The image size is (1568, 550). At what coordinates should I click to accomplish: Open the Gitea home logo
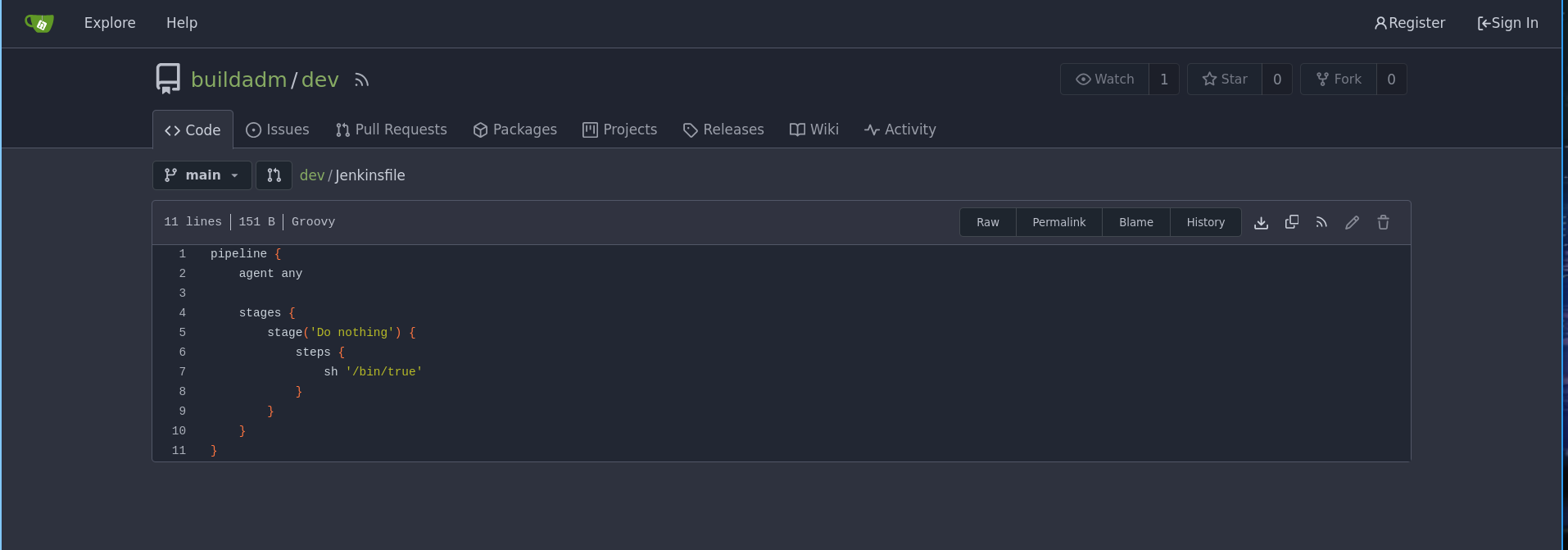pos(39,23)
